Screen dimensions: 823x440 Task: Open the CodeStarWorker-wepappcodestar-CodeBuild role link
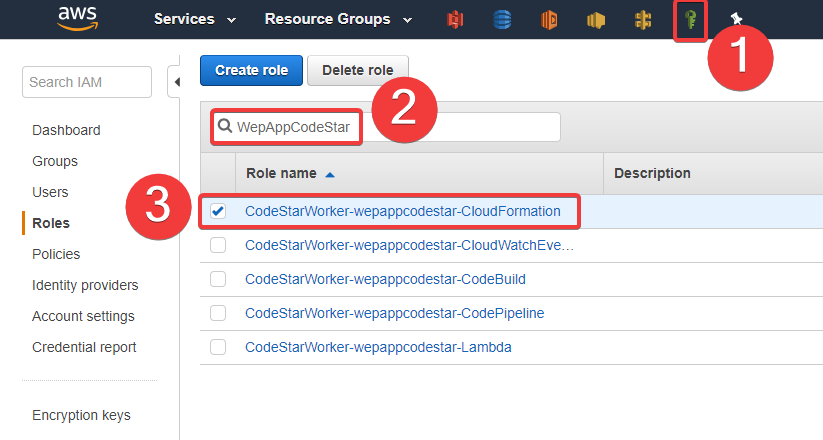click(x=385, y=279)
